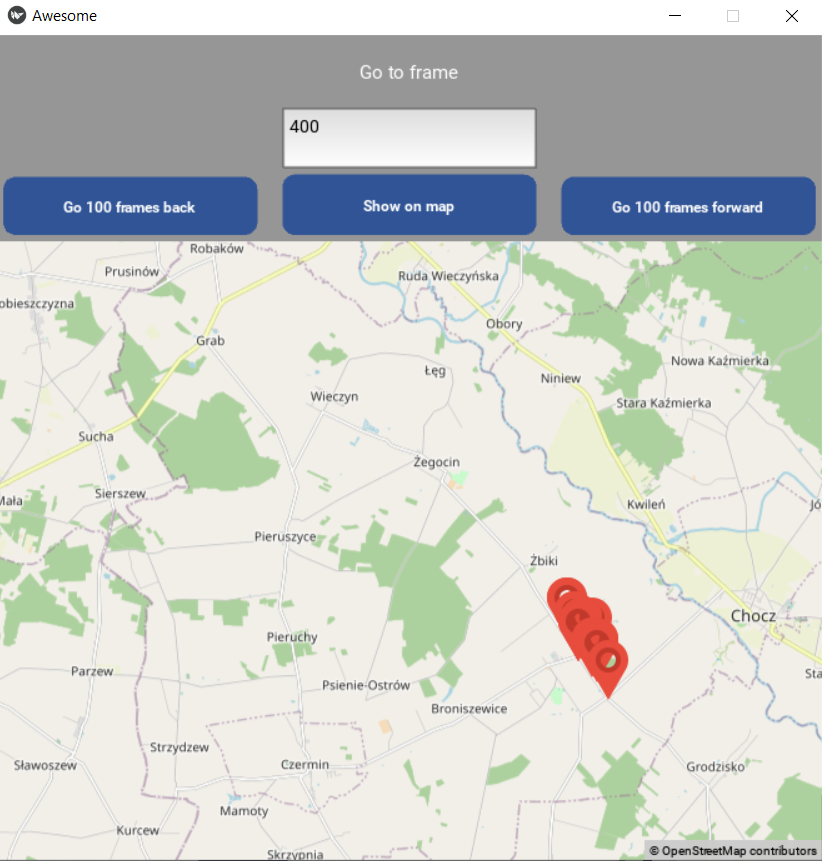The height and width of the screenshot is (861, 822).
Task: Click the Sucha label on the map
Action: pyautogui.click(x=96, y=437)
